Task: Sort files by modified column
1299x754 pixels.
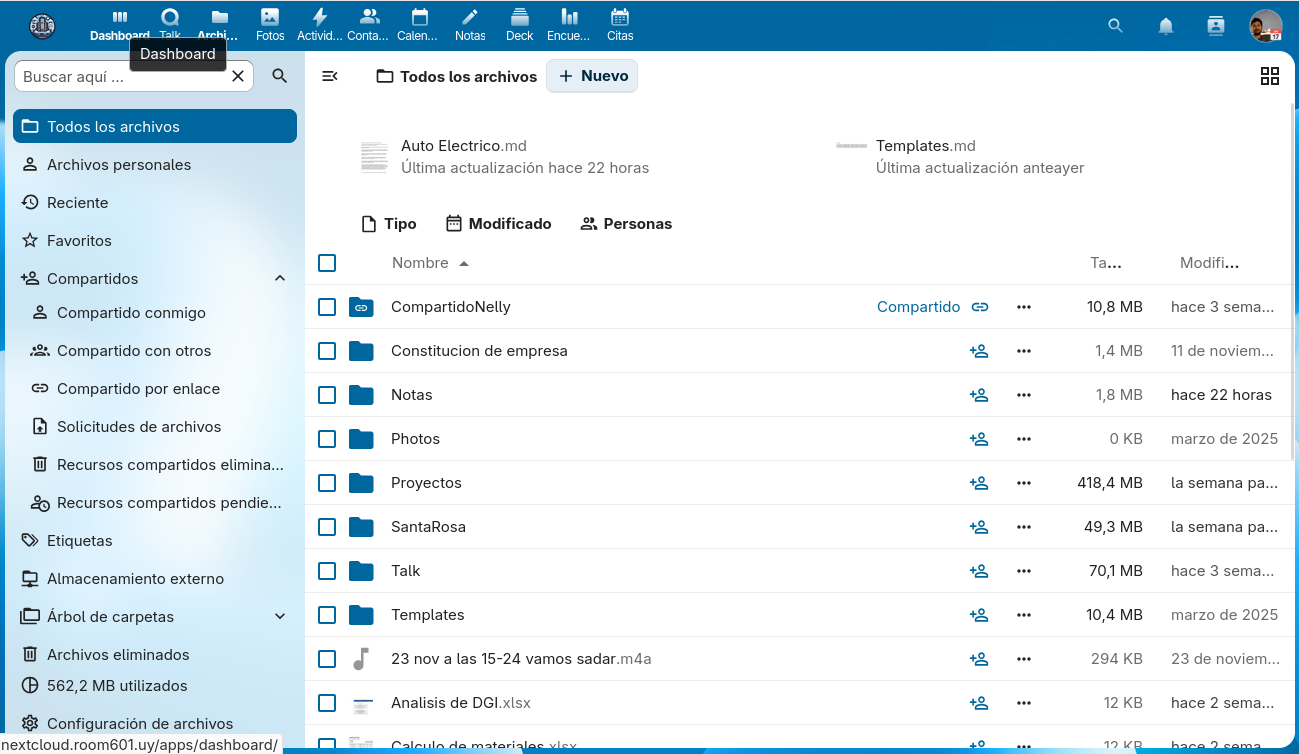Action: (x=1209, y=263)
